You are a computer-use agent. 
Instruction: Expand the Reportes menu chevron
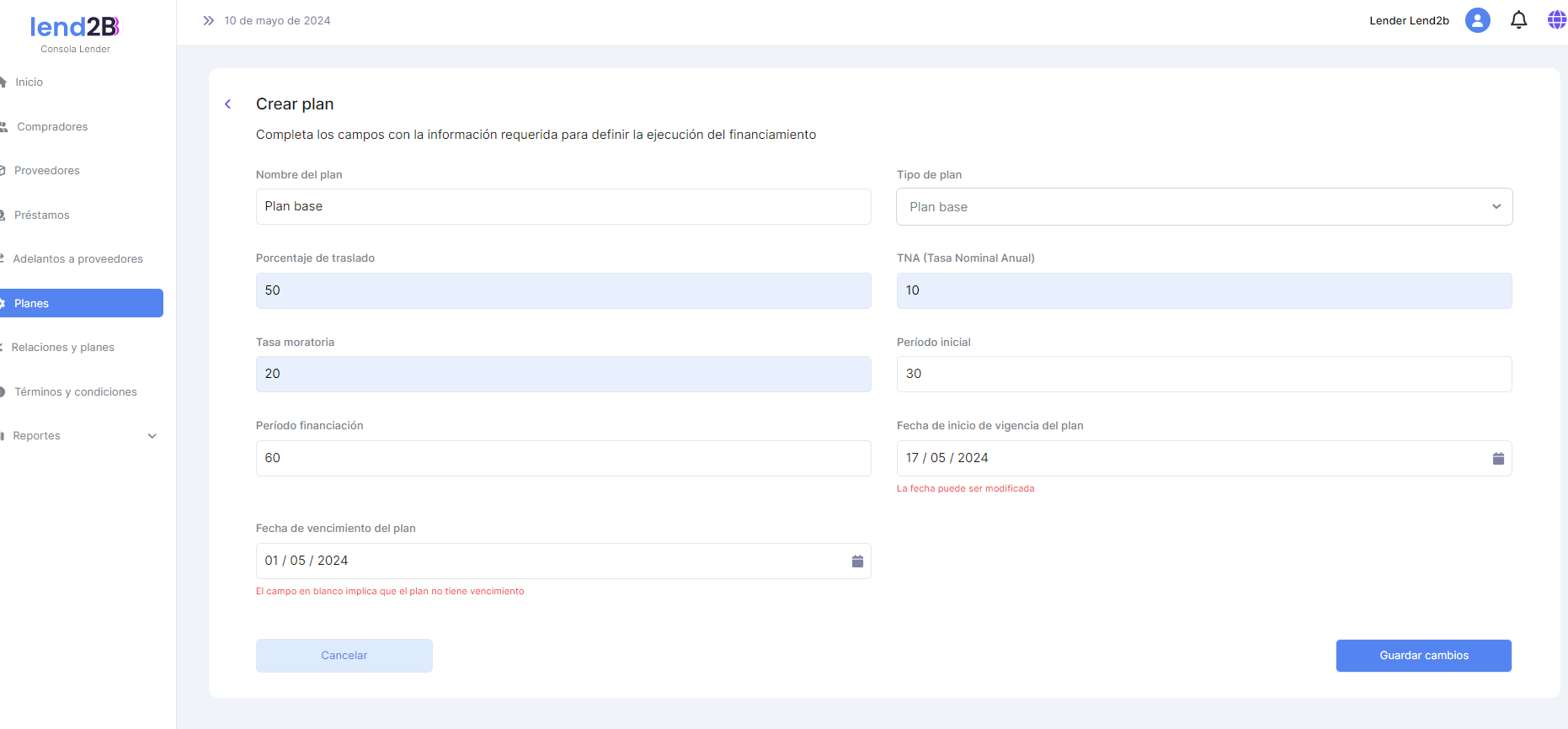[152, 436]
